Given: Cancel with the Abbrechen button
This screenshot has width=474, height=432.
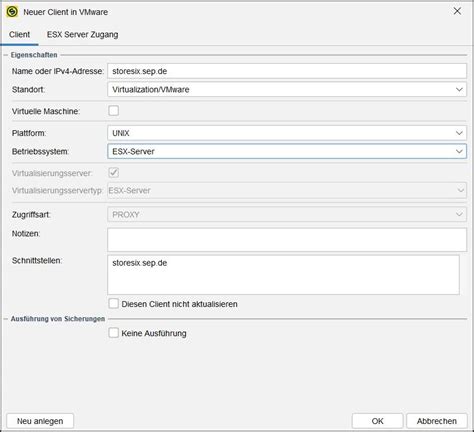Looking at the screenshot, I should tap(437, 421).
